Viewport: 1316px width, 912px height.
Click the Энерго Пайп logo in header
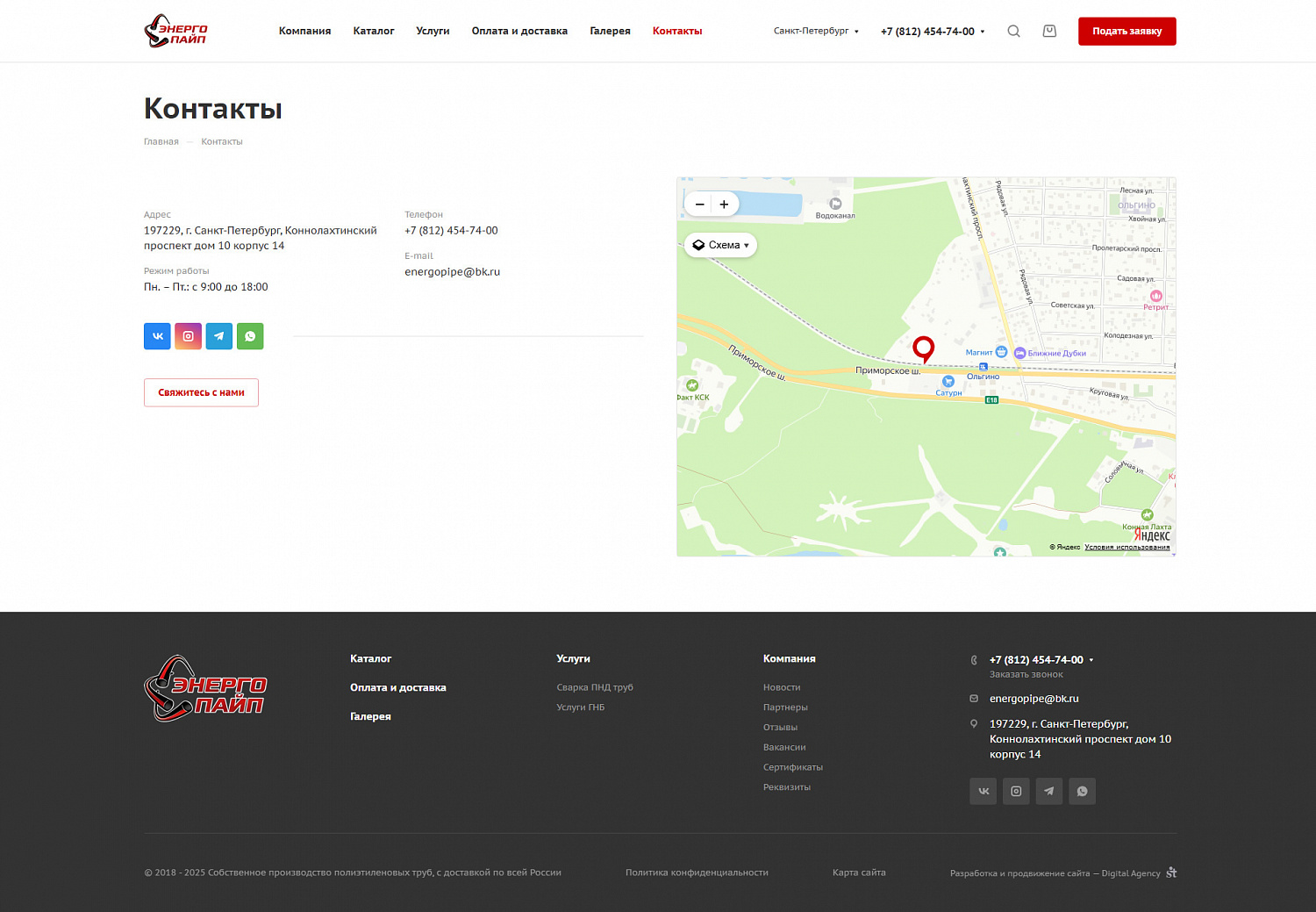(x=175, y=31)
